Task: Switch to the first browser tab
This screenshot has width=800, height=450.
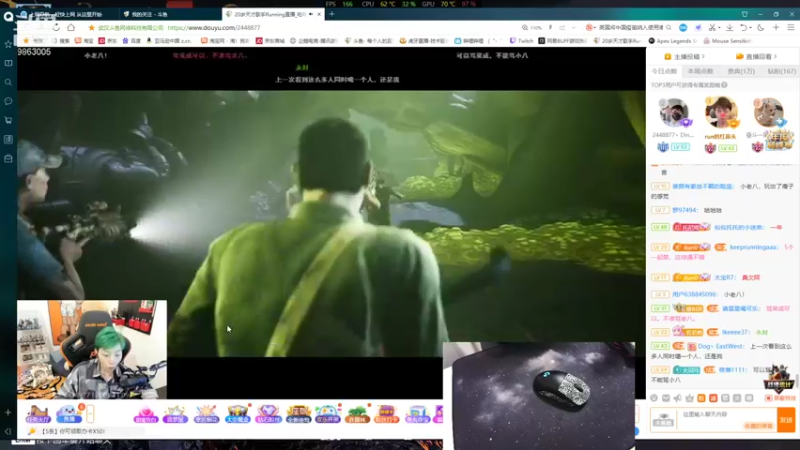Action: [x=66, y=14]
